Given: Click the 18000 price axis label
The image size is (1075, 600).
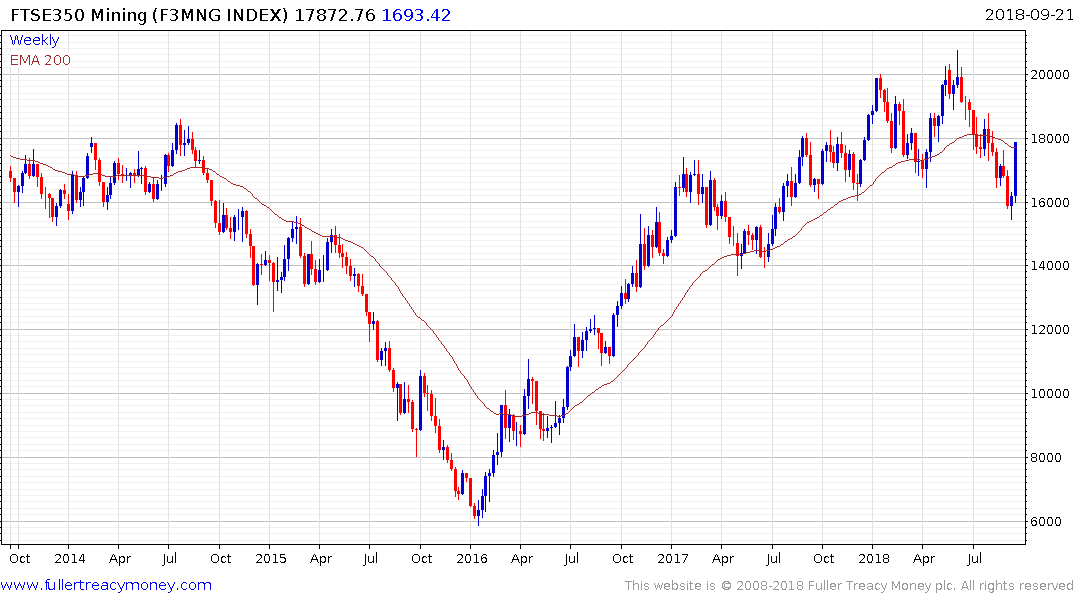Looking at the screenshot, I should click(1052, 138).
